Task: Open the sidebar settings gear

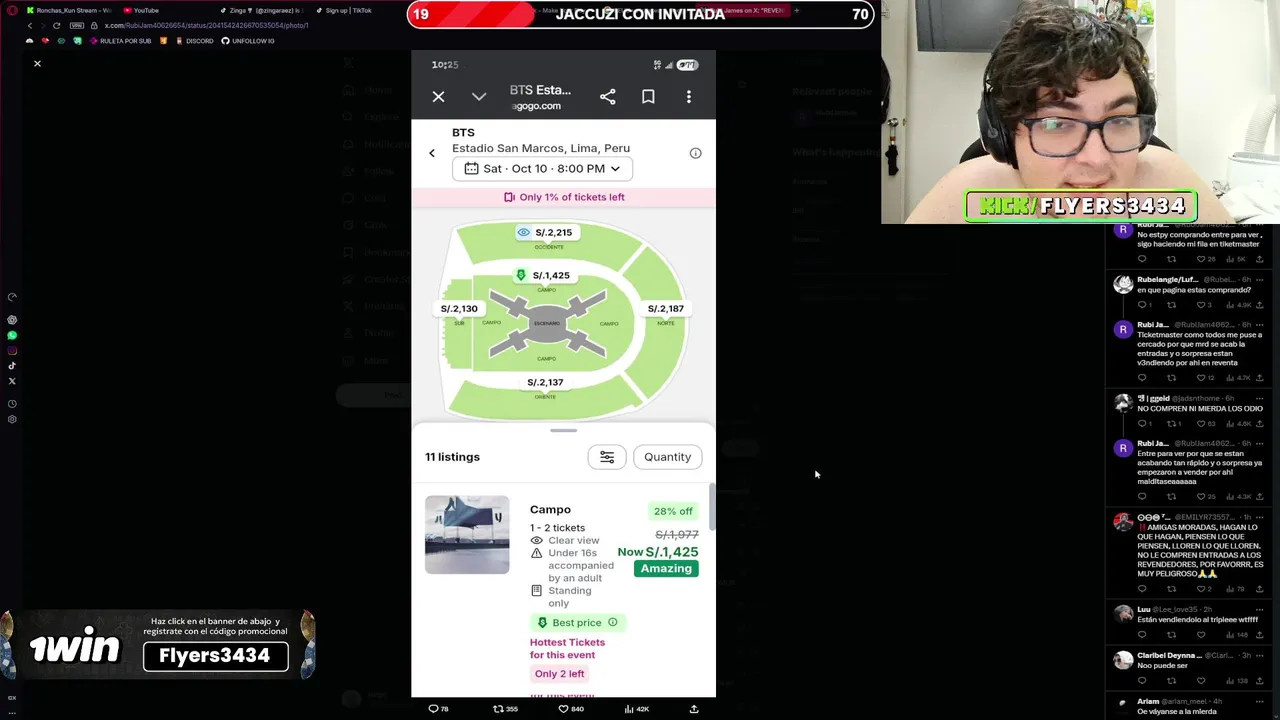Action: tap(12, 419)
